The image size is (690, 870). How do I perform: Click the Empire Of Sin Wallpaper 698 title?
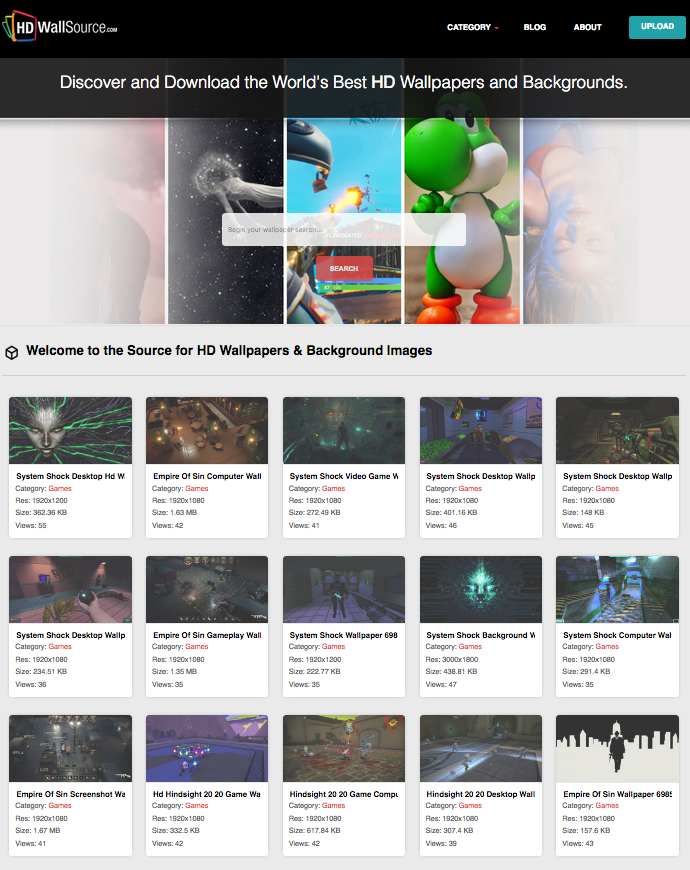pos(617,794)
